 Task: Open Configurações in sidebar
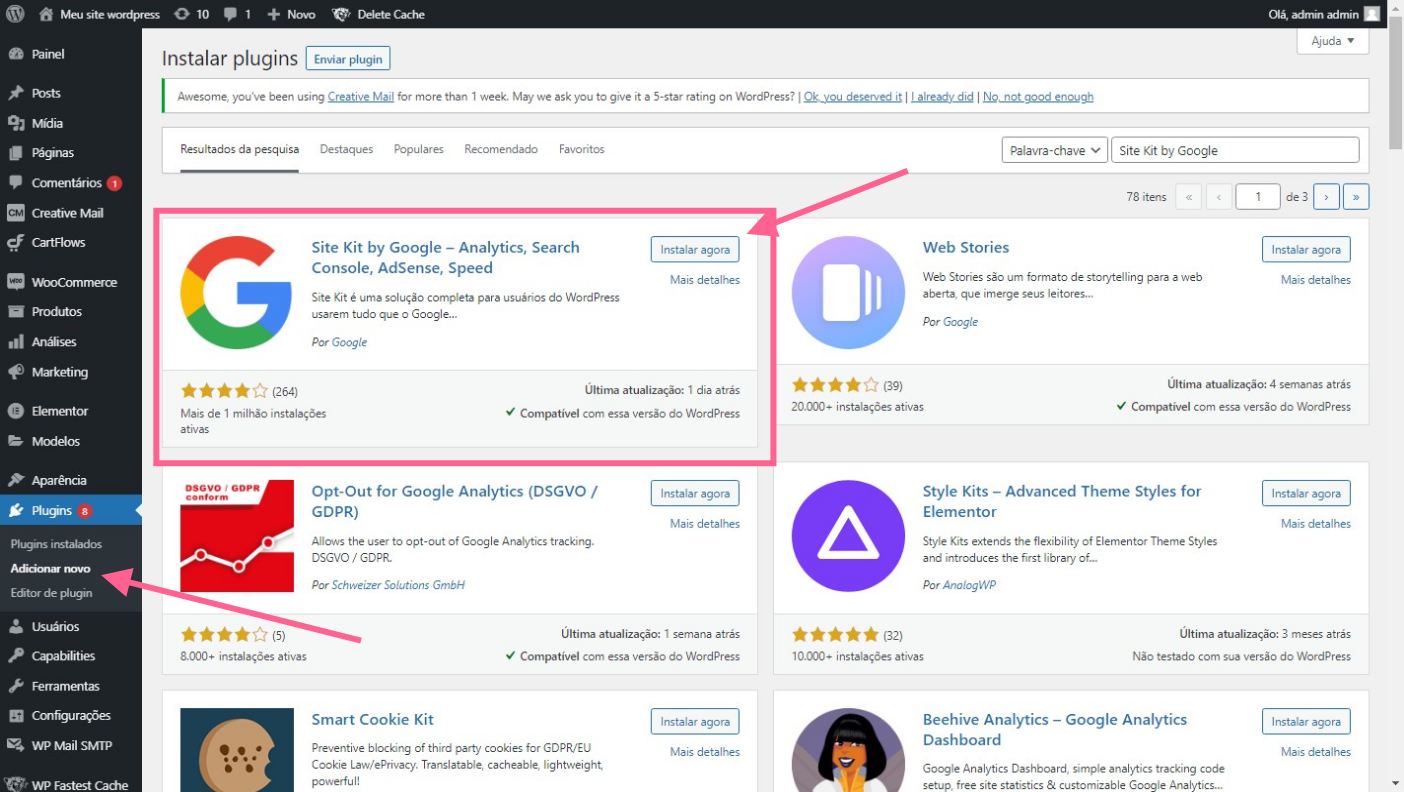[70, 716]
